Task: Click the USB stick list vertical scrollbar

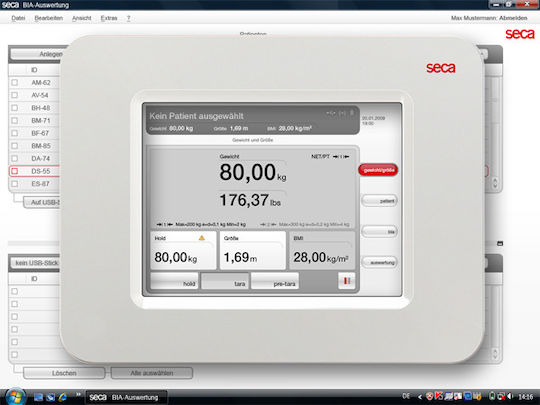Action: pyautogui.click(x=495, y=322)
